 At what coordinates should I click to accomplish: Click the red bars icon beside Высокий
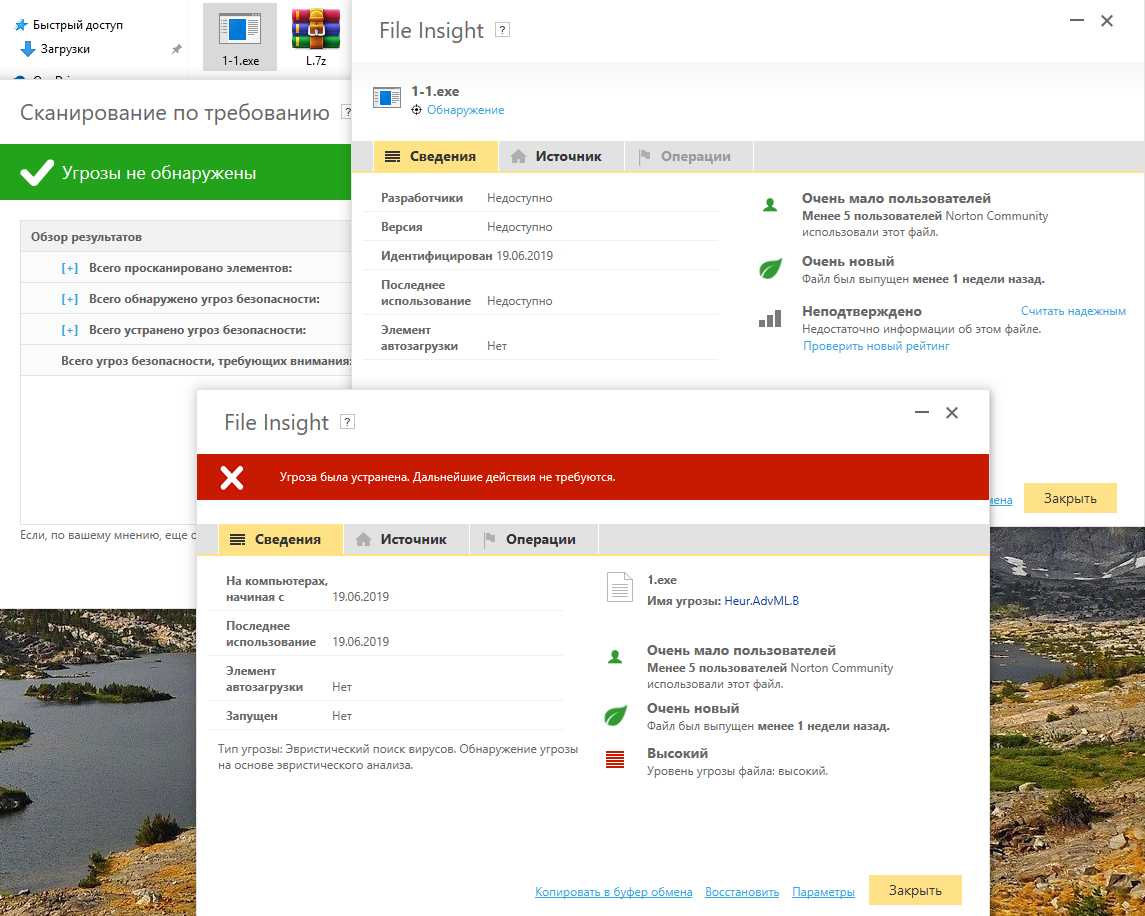click(x=615, y=760)
